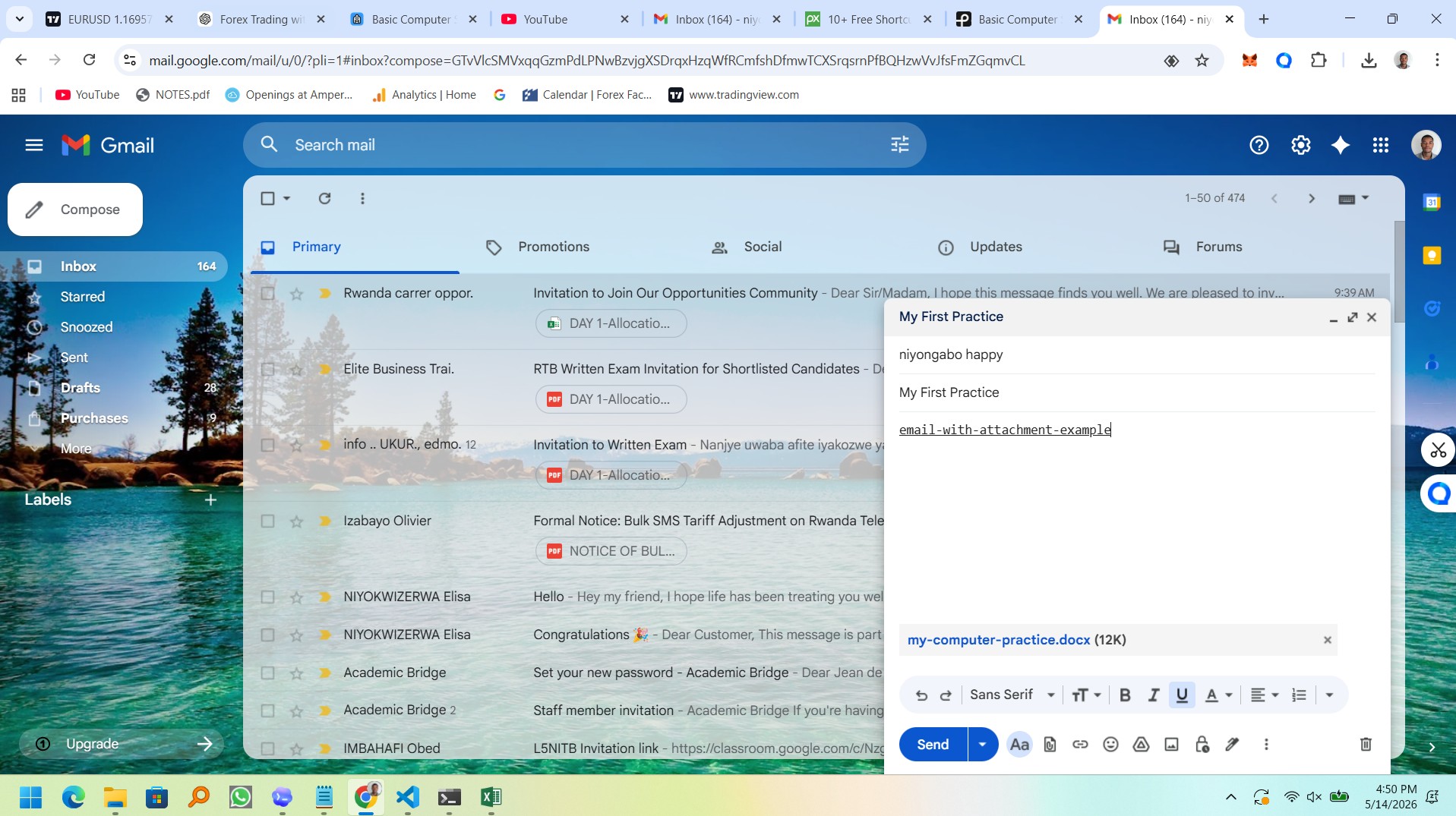Open the text color picker

[x=1218, y=695]
